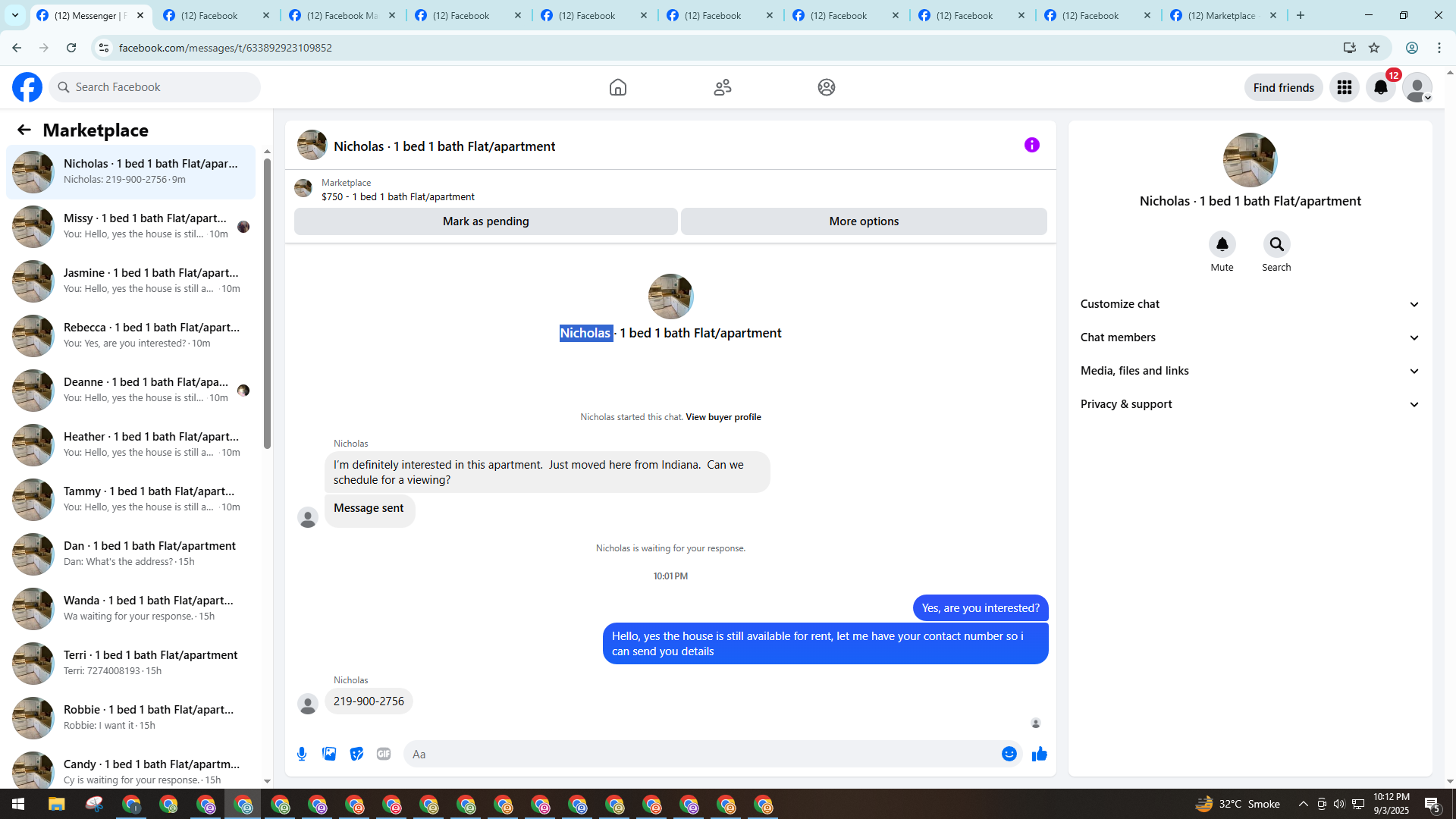
Task: Show hidden system tray icons
Action: (1304, 804)
